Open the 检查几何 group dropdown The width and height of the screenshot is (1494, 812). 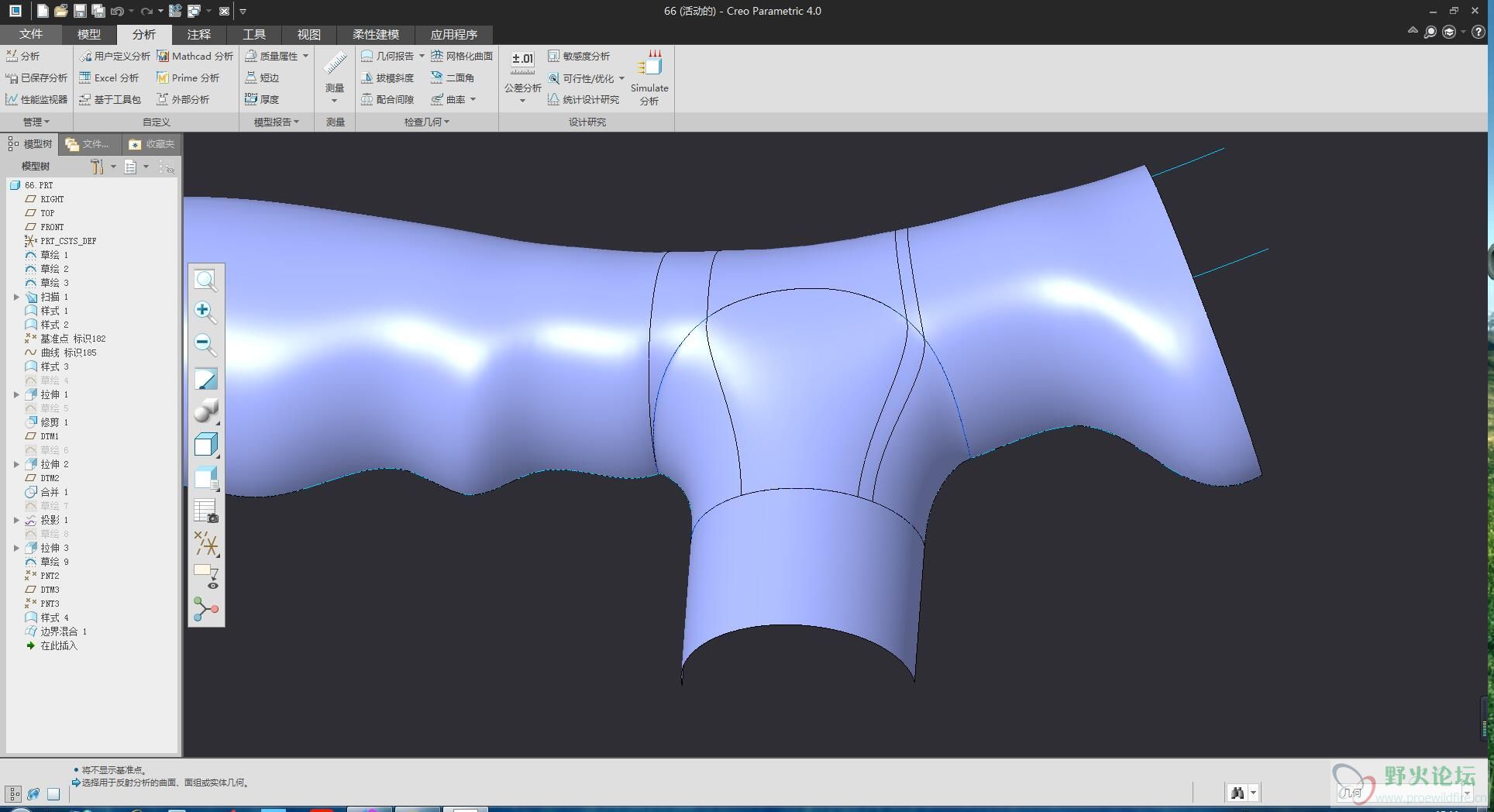426,122
